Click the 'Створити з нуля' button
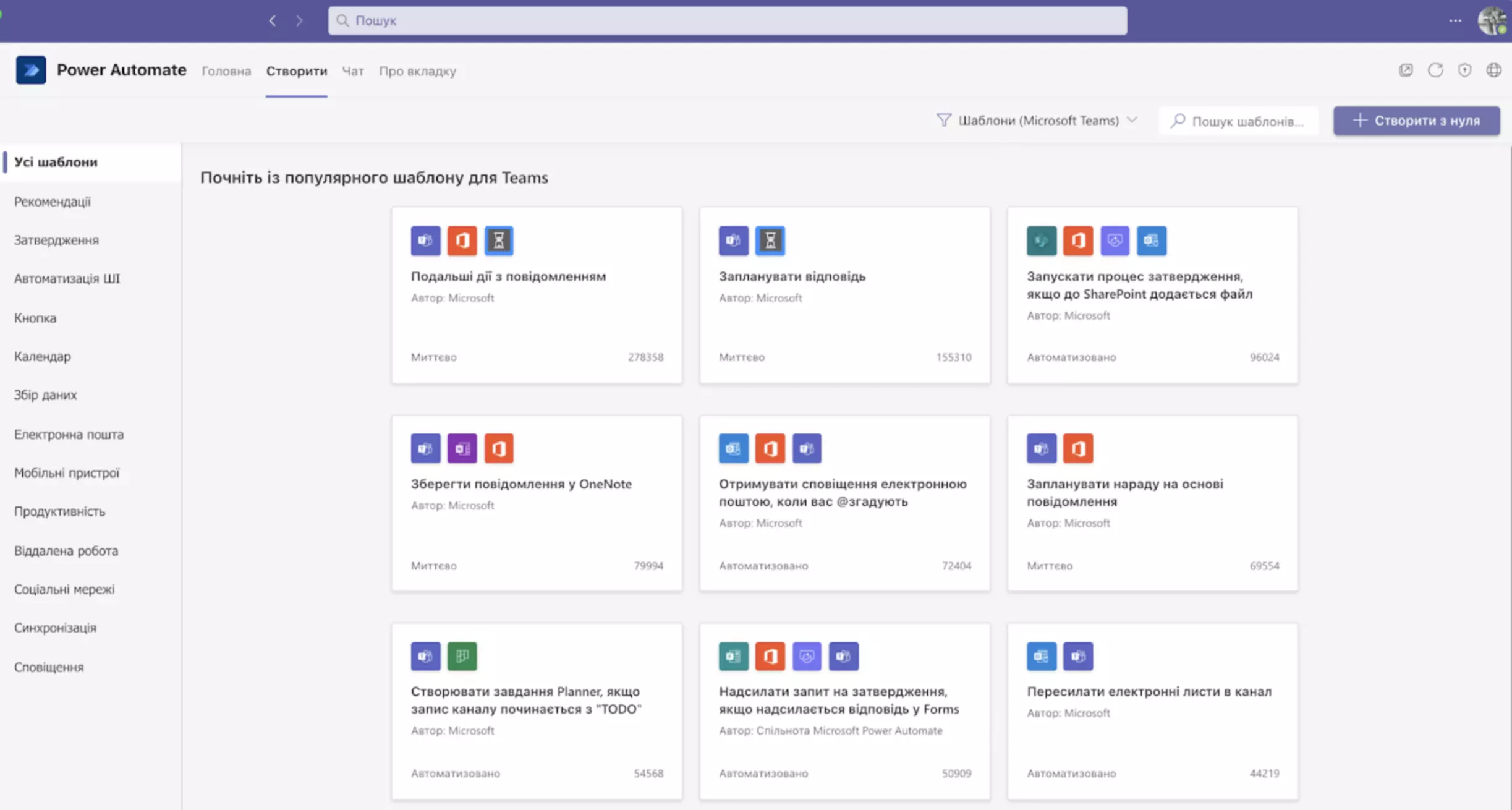Image resolution: width=1512 pixels, height=810 pixels. pyautogui.click(x=1416, y=121)
